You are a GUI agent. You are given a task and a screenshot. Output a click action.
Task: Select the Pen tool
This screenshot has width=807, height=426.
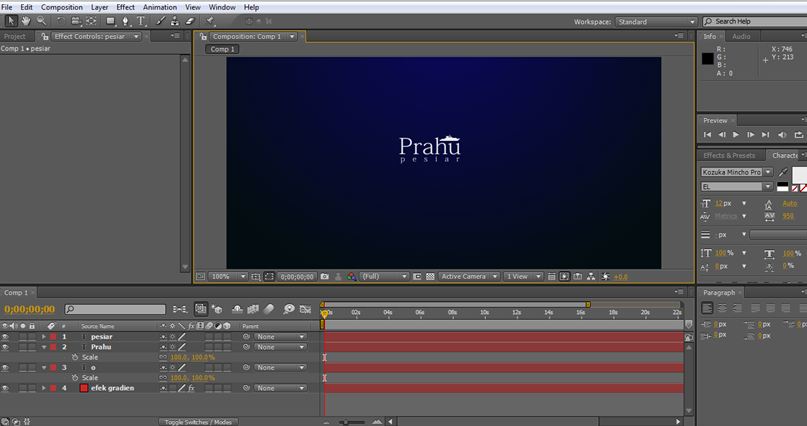[126, 21]
